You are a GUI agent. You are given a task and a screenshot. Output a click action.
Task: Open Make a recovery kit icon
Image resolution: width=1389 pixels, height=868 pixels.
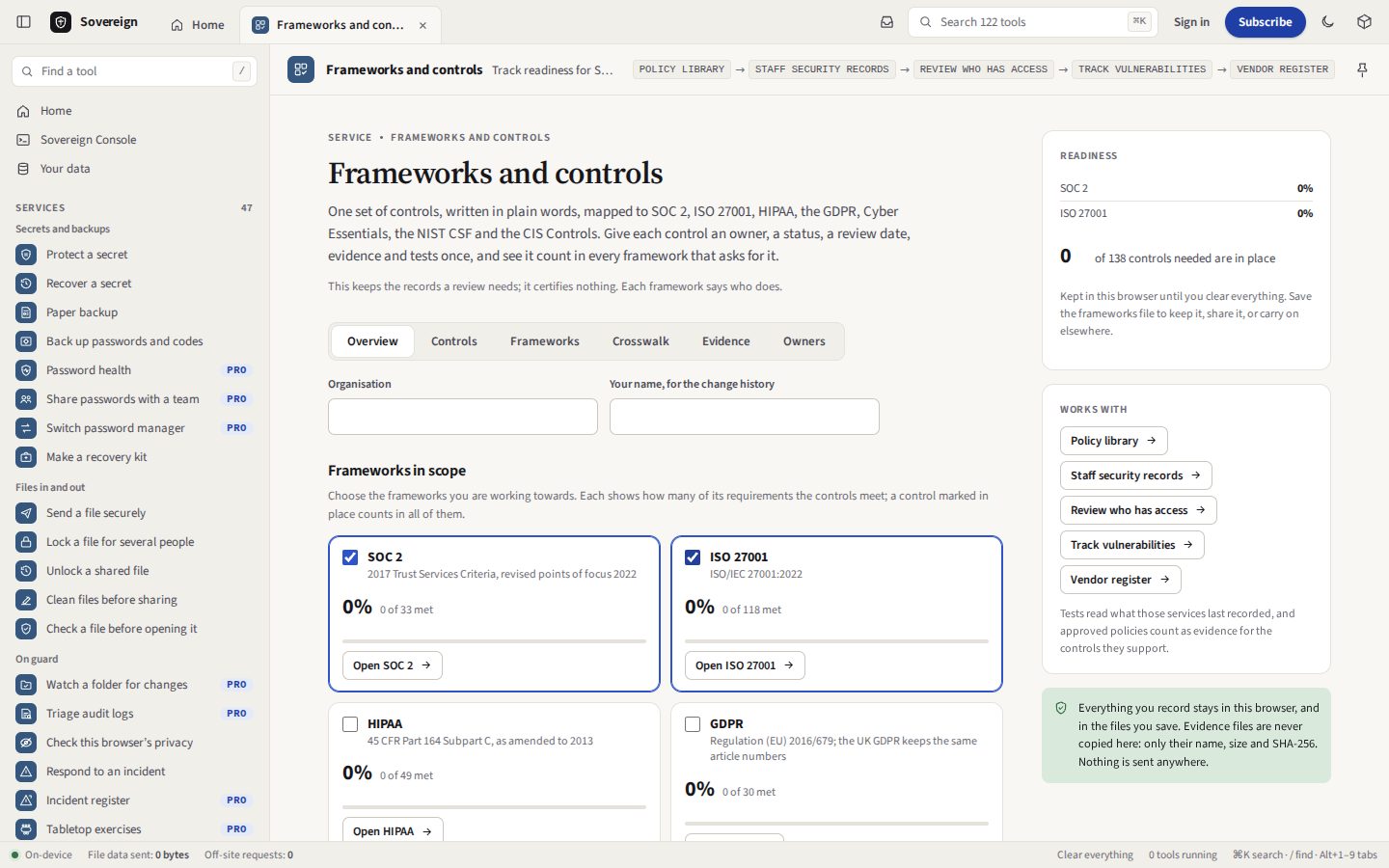pyautogui.click(x=26, y=457)
